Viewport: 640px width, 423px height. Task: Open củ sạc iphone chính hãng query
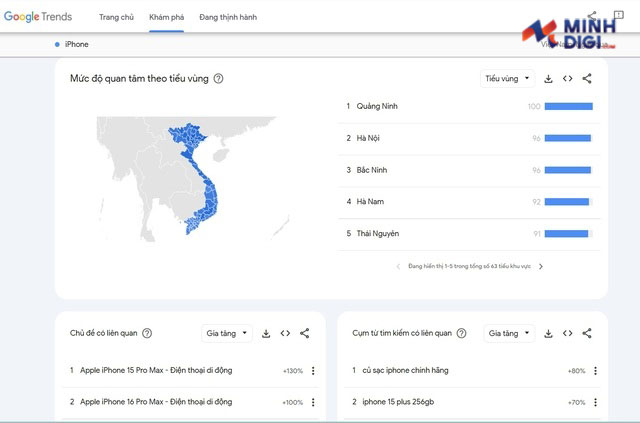pyautogui.click(x=405, y=370)
